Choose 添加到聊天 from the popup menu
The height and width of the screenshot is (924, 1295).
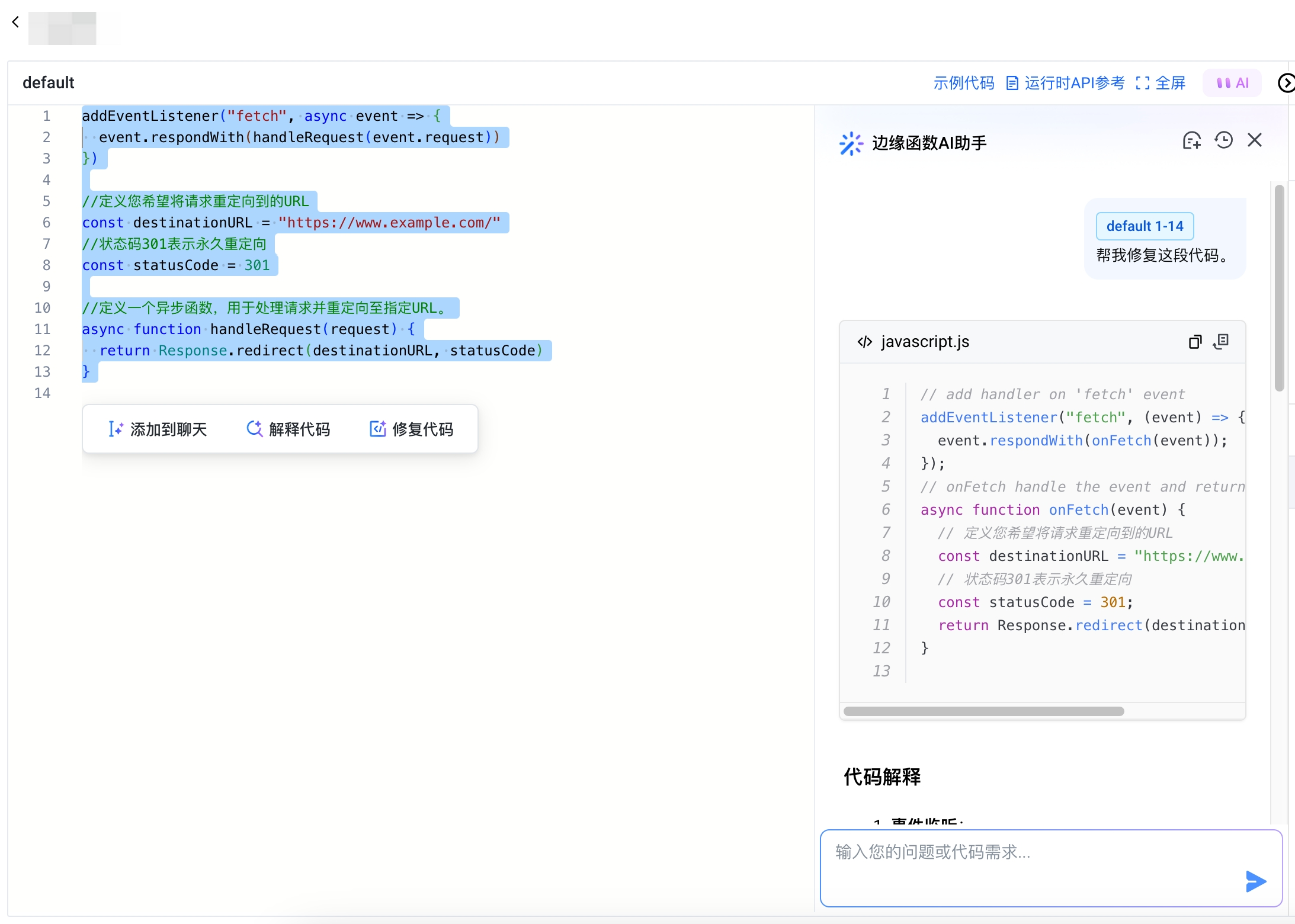pos(158,429)
